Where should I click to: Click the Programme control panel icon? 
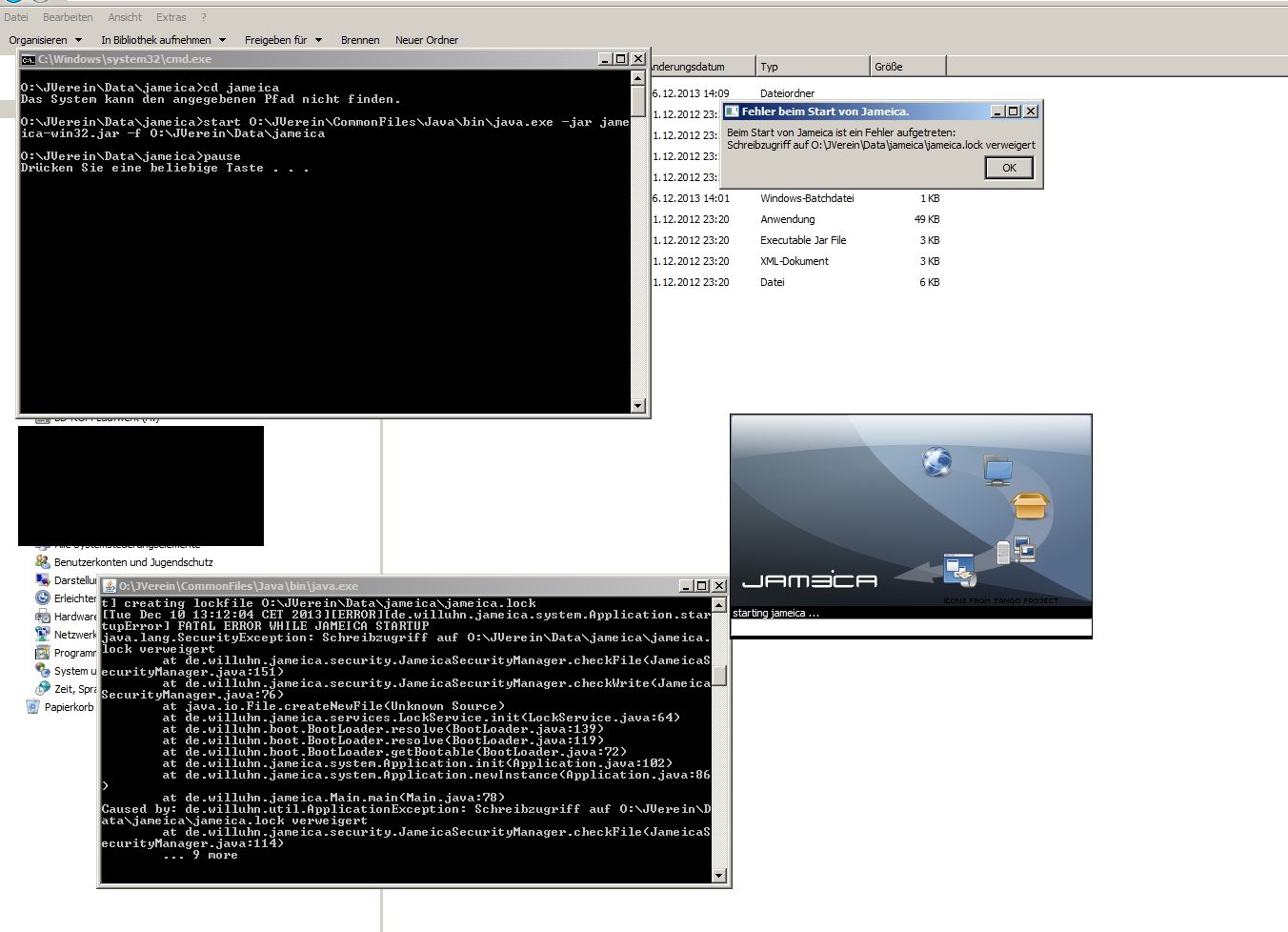[x=42, y=653]
